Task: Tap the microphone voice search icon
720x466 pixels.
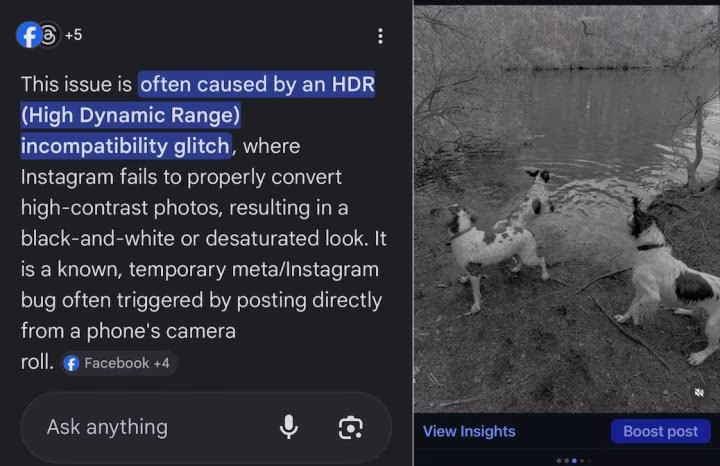Action: point(288,427)
